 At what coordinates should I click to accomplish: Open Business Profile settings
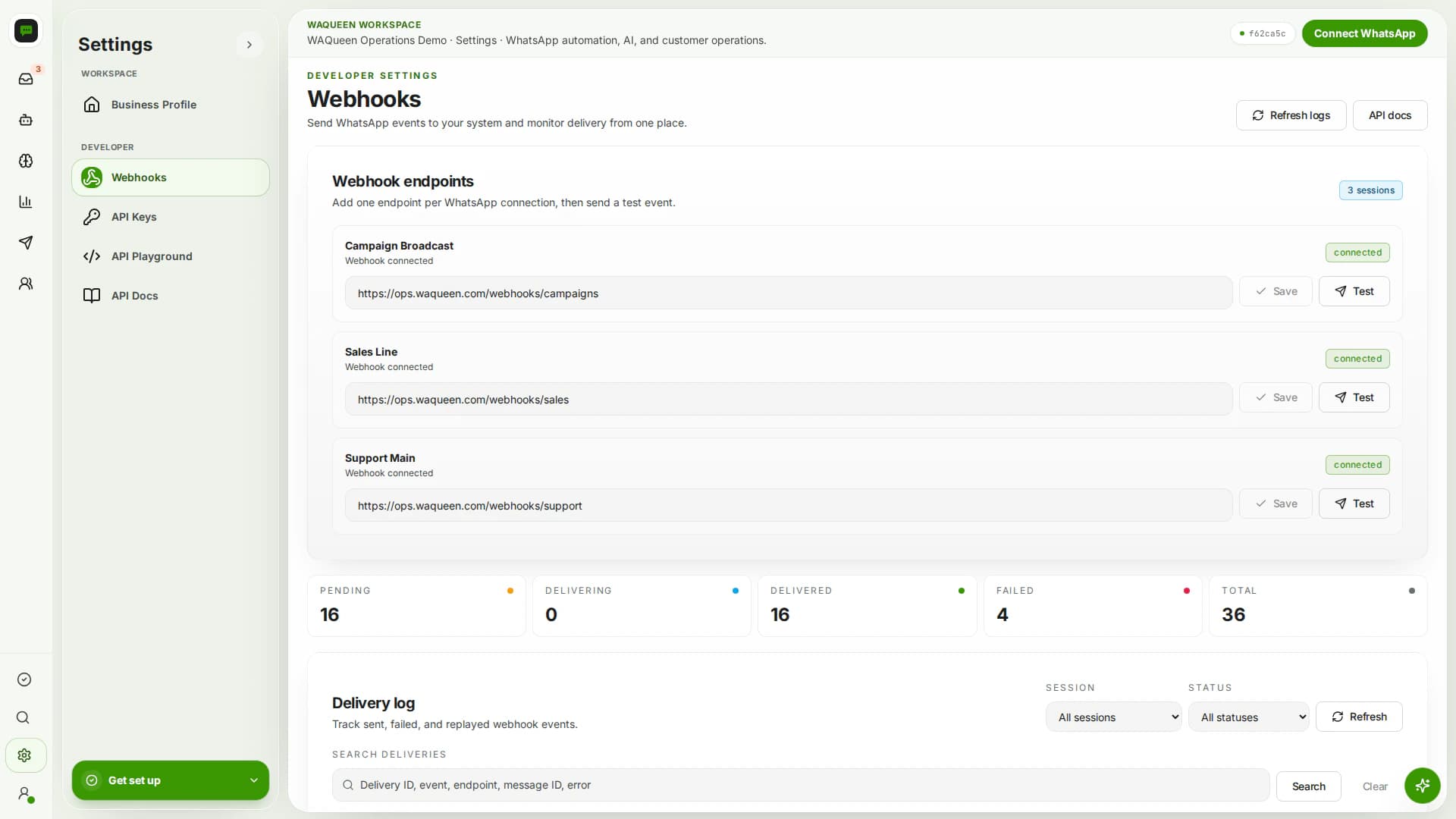pos(171,105)
